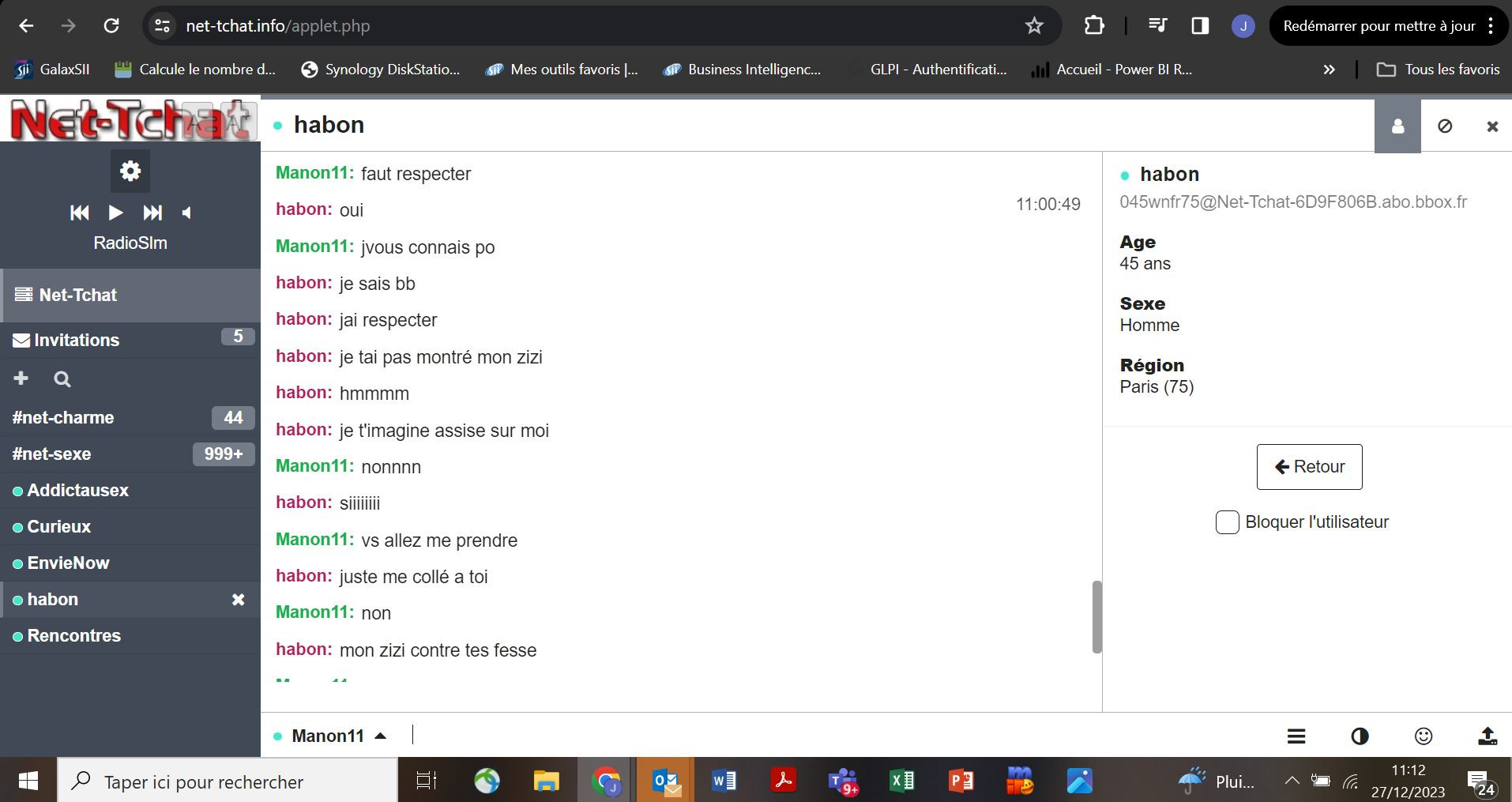Viewport: 1512px width, 802px height.
Task: Toggle the user profile panel icon
Action: tap(1397, 126)
